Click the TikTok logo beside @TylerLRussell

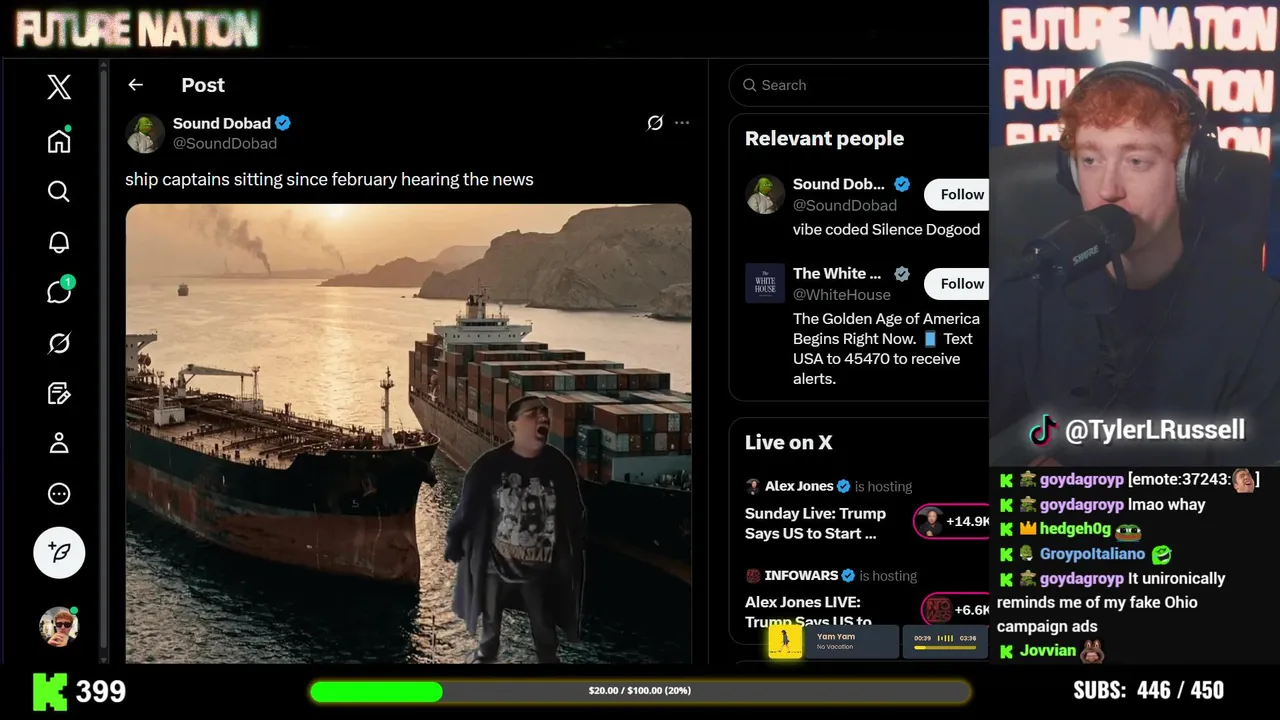click(1043, 431)
